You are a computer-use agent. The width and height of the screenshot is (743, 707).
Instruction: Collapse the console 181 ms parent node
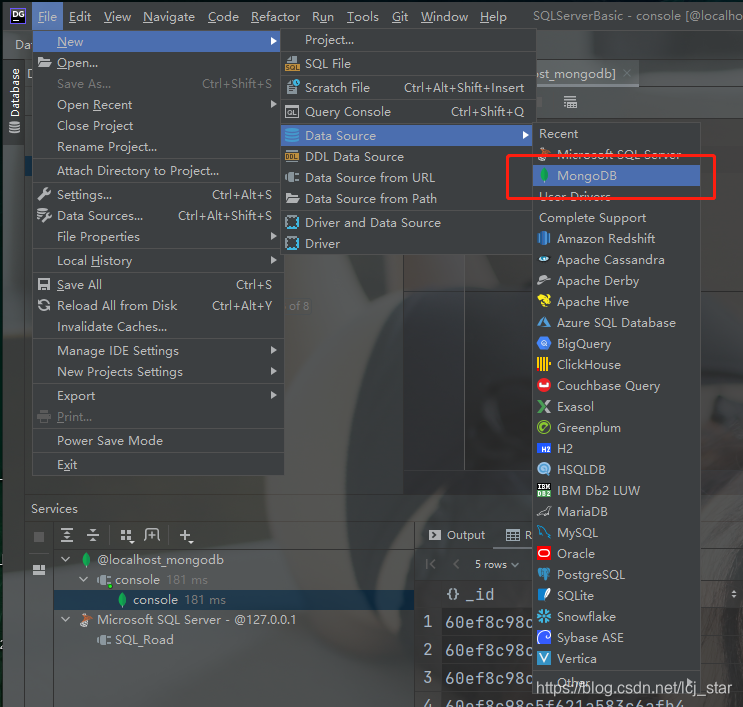click(83, 580)
